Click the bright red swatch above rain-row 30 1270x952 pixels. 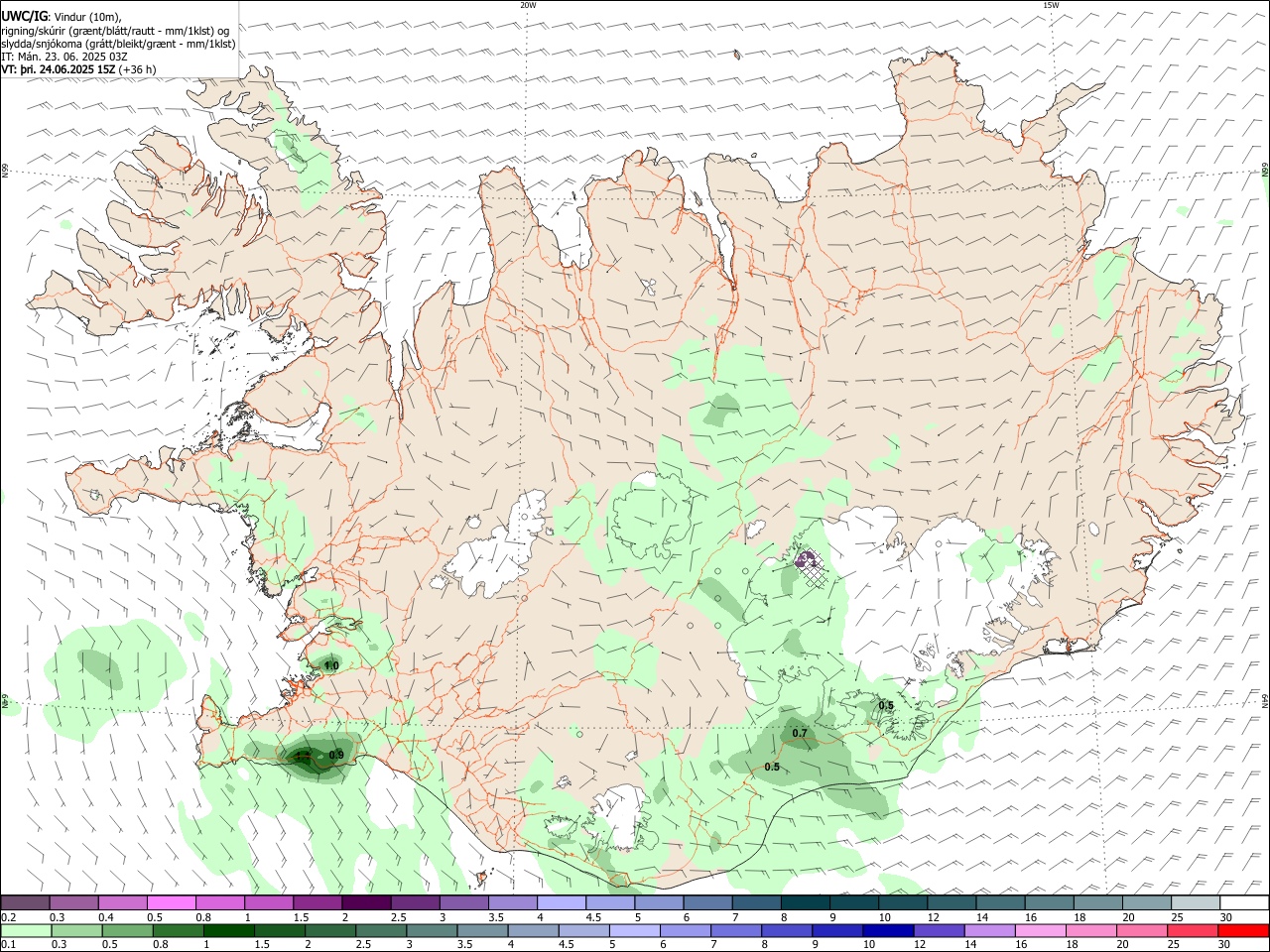click(x=1243, y=930)
